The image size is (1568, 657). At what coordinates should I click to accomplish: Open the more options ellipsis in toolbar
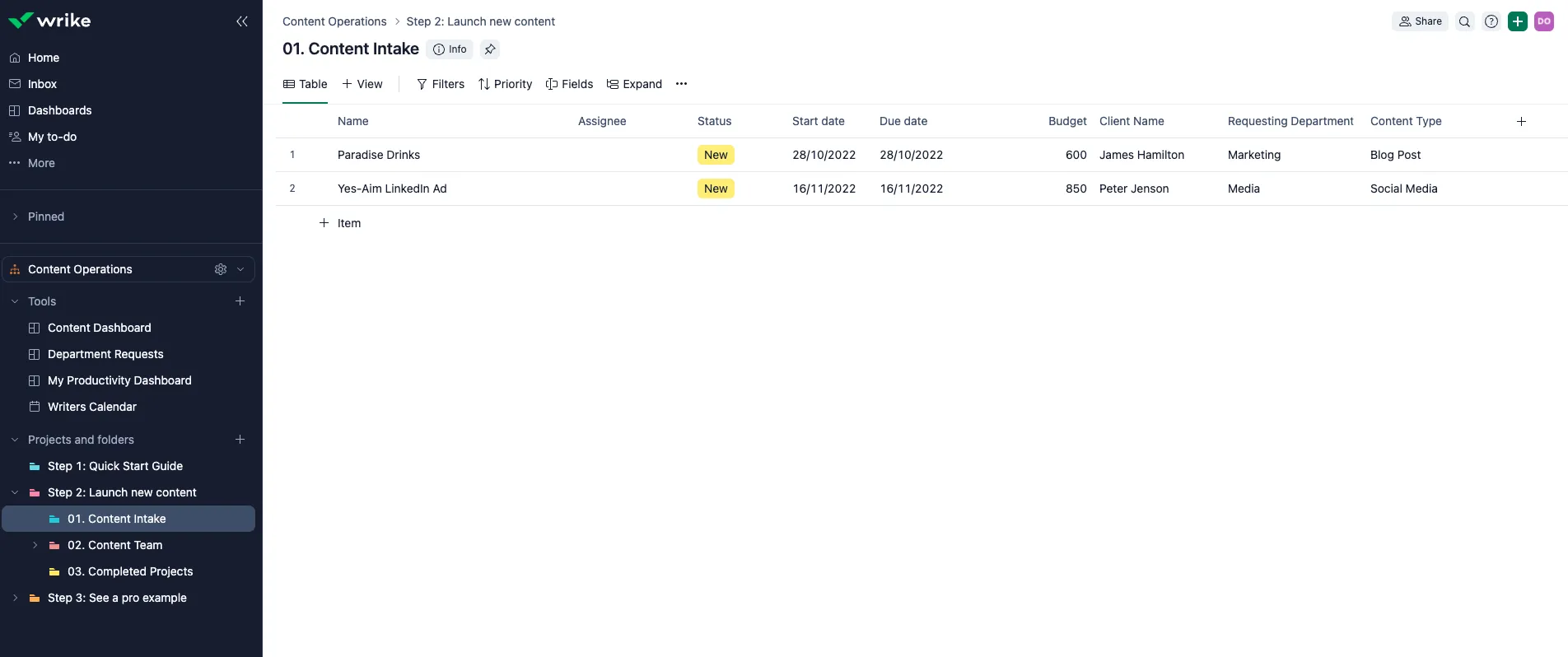(681, 84)
